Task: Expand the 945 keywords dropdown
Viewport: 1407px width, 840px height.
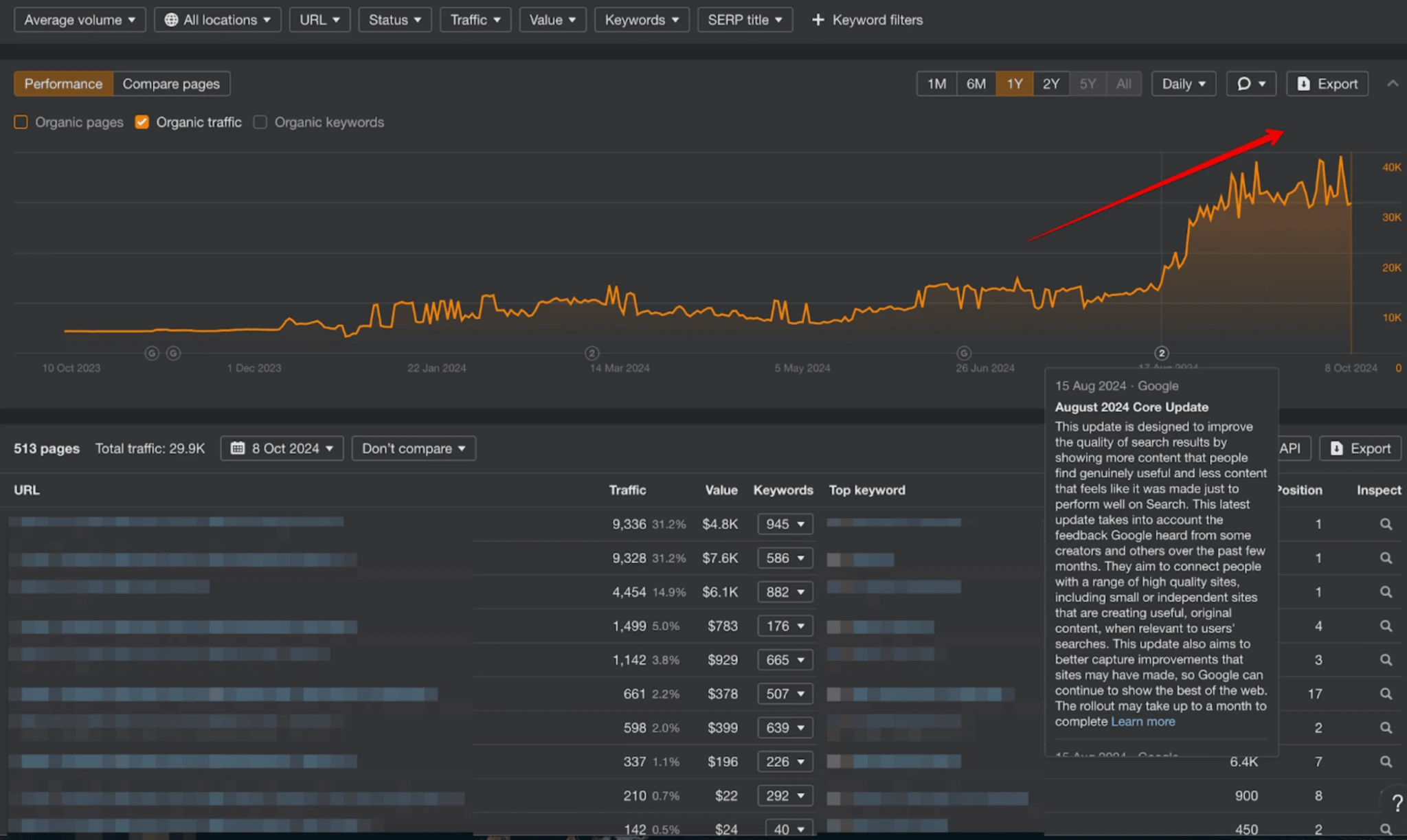Action: pyautogui.click(x=785, y=524)
